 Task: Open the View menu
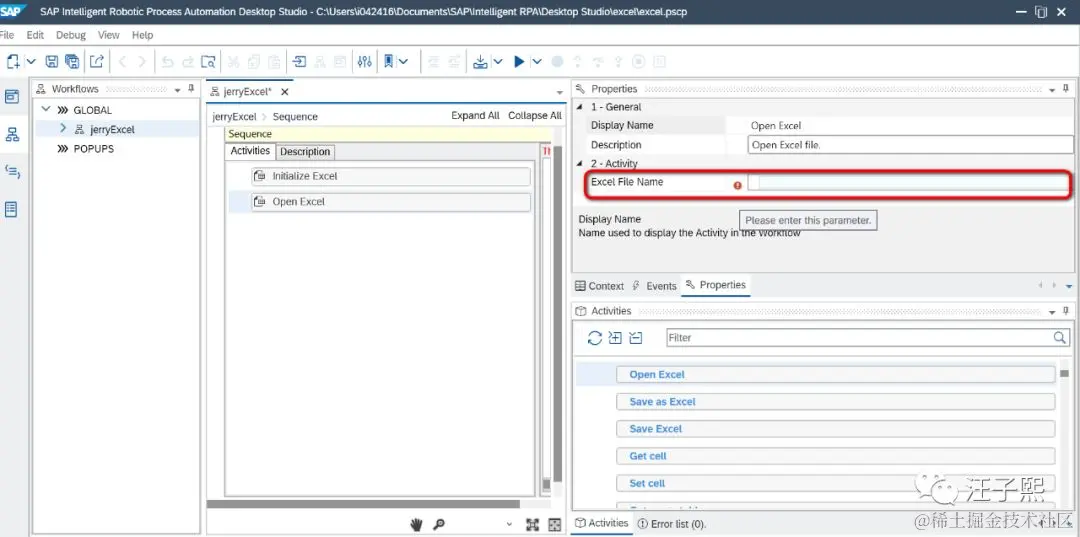[x=108, y=35]
